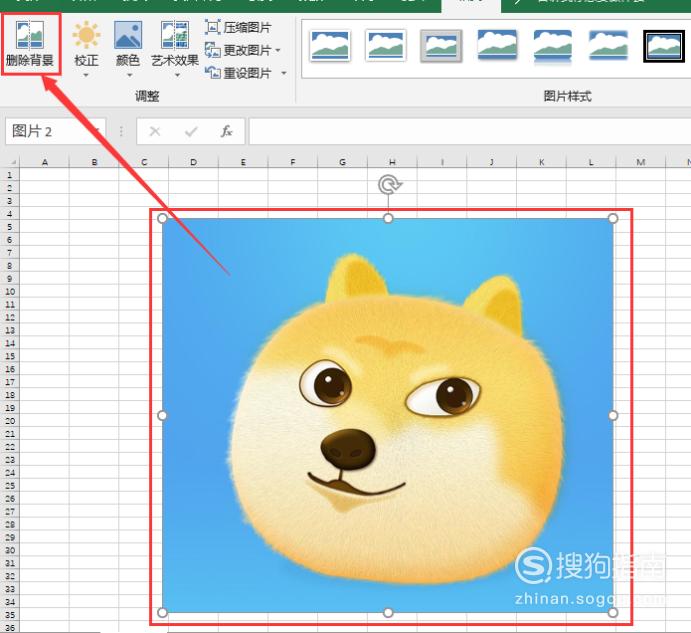Screen dimensions: 691x633
Task: Apply the fourth picture style thumbnail
Action: (x=497, y=45)
